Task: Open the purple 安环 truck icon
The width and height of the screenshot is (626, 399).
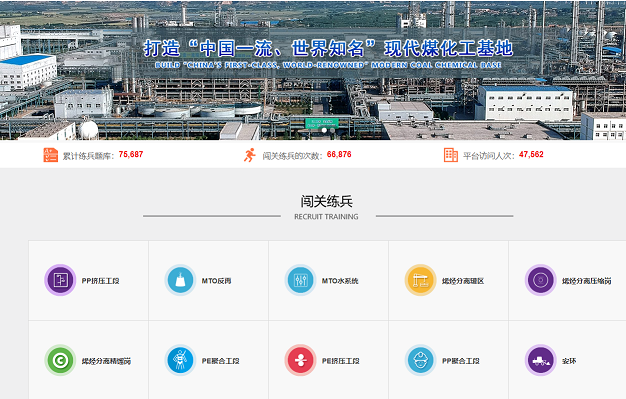Action: (541, 360)
